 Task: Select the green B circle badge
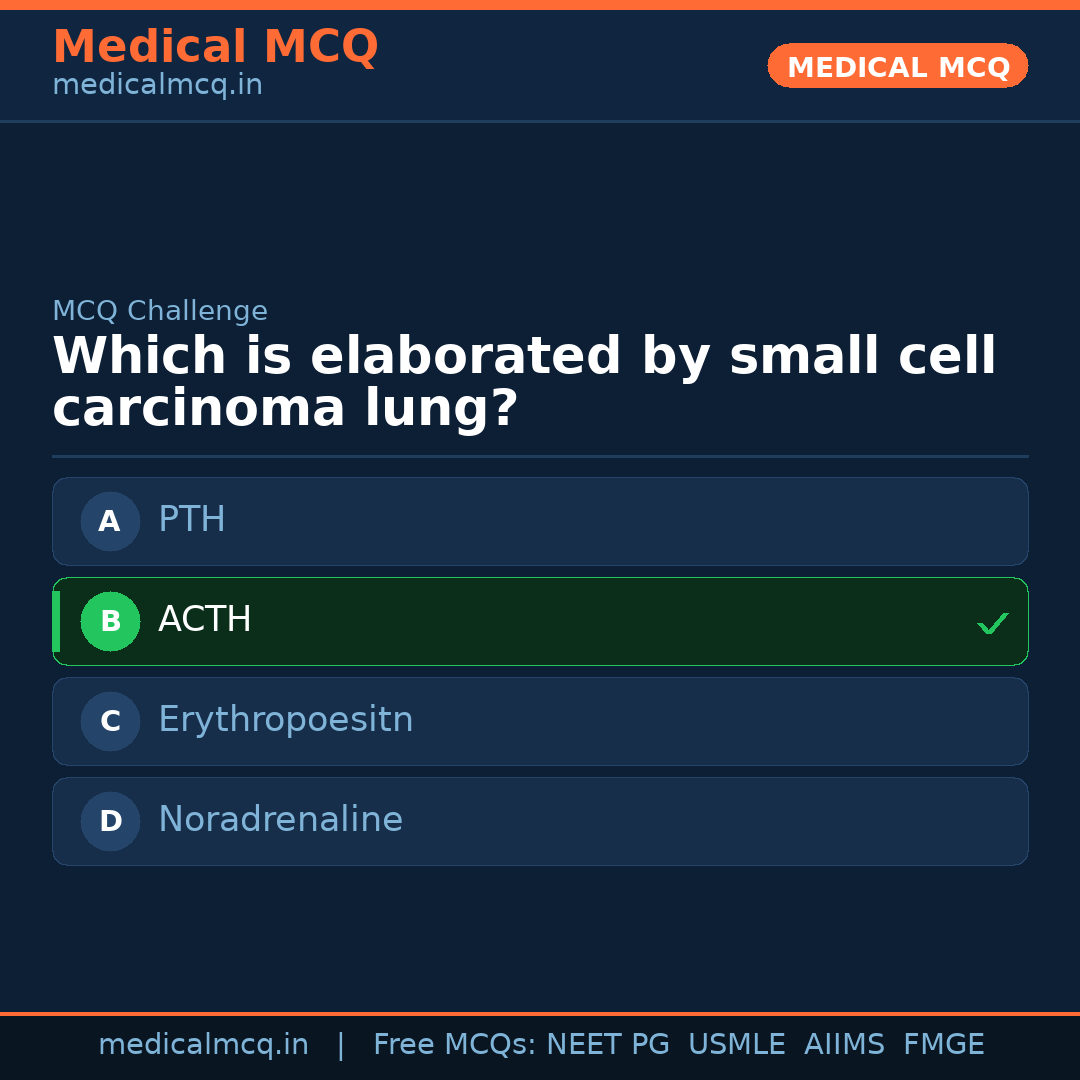[110, 621]
